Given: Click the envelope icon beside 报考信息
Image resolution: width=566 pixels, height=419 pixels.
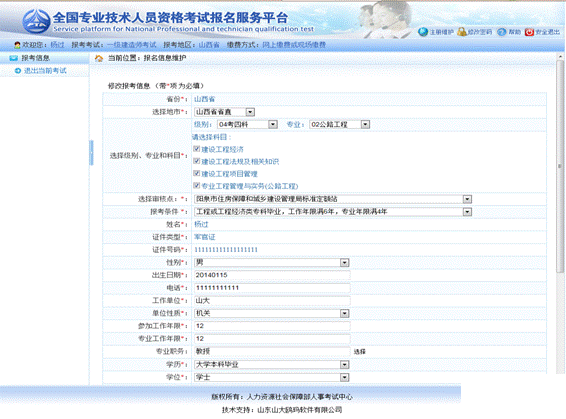Looking at the screenshot, I should pos(14,58).
